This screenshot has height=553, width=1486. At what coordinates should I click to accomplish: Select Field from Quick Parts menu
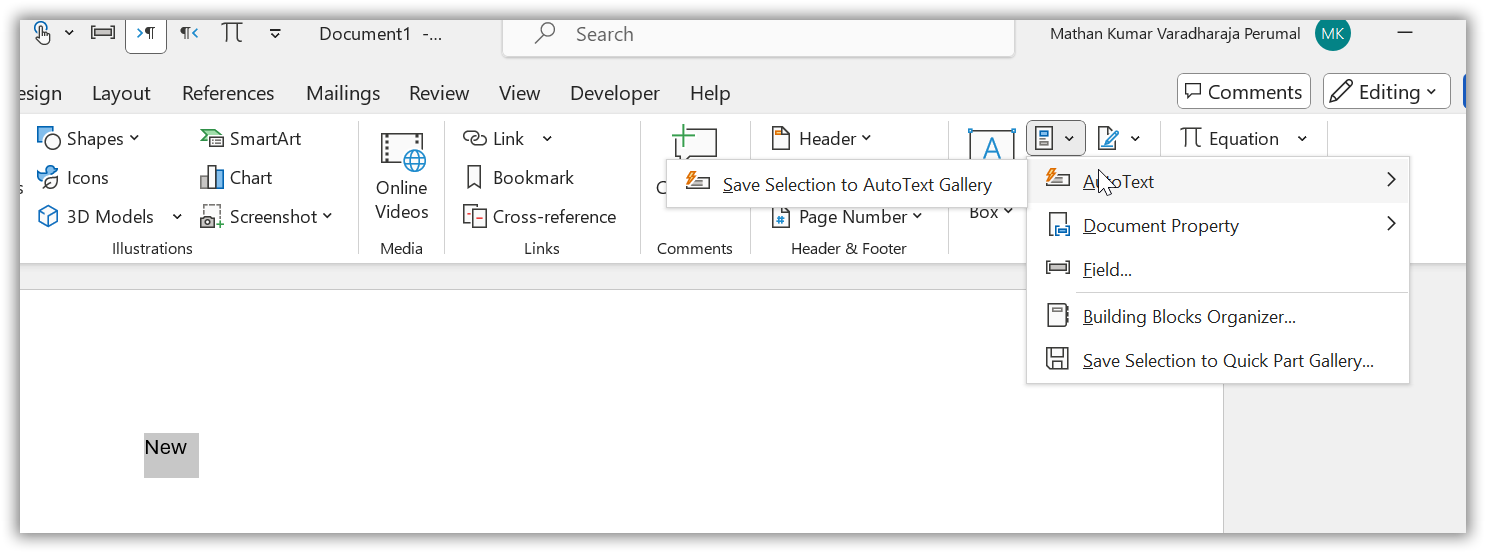tap(1107, 270)
